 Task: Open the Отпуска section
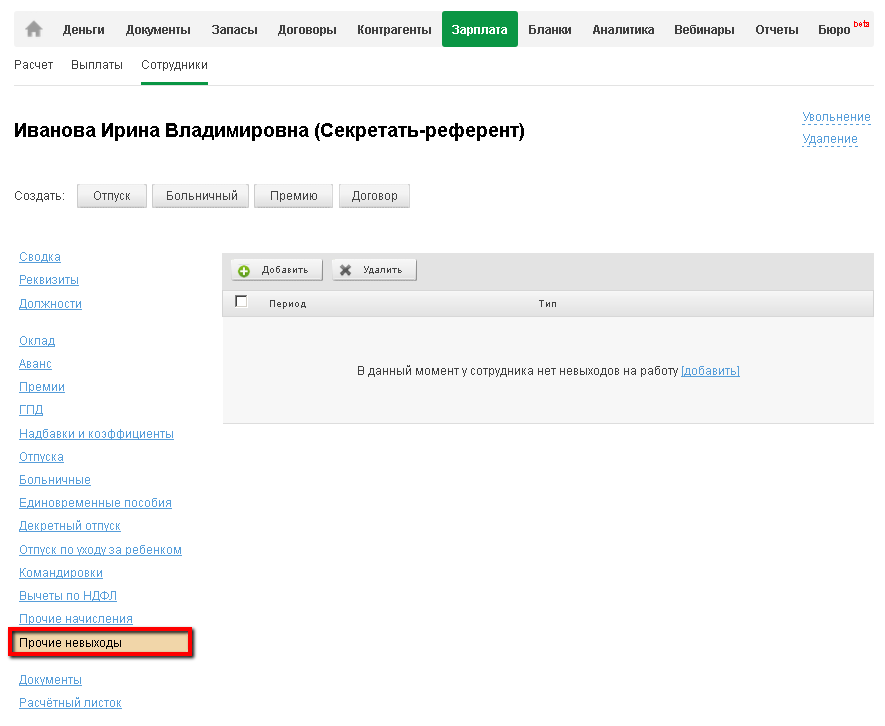point(41,457)
